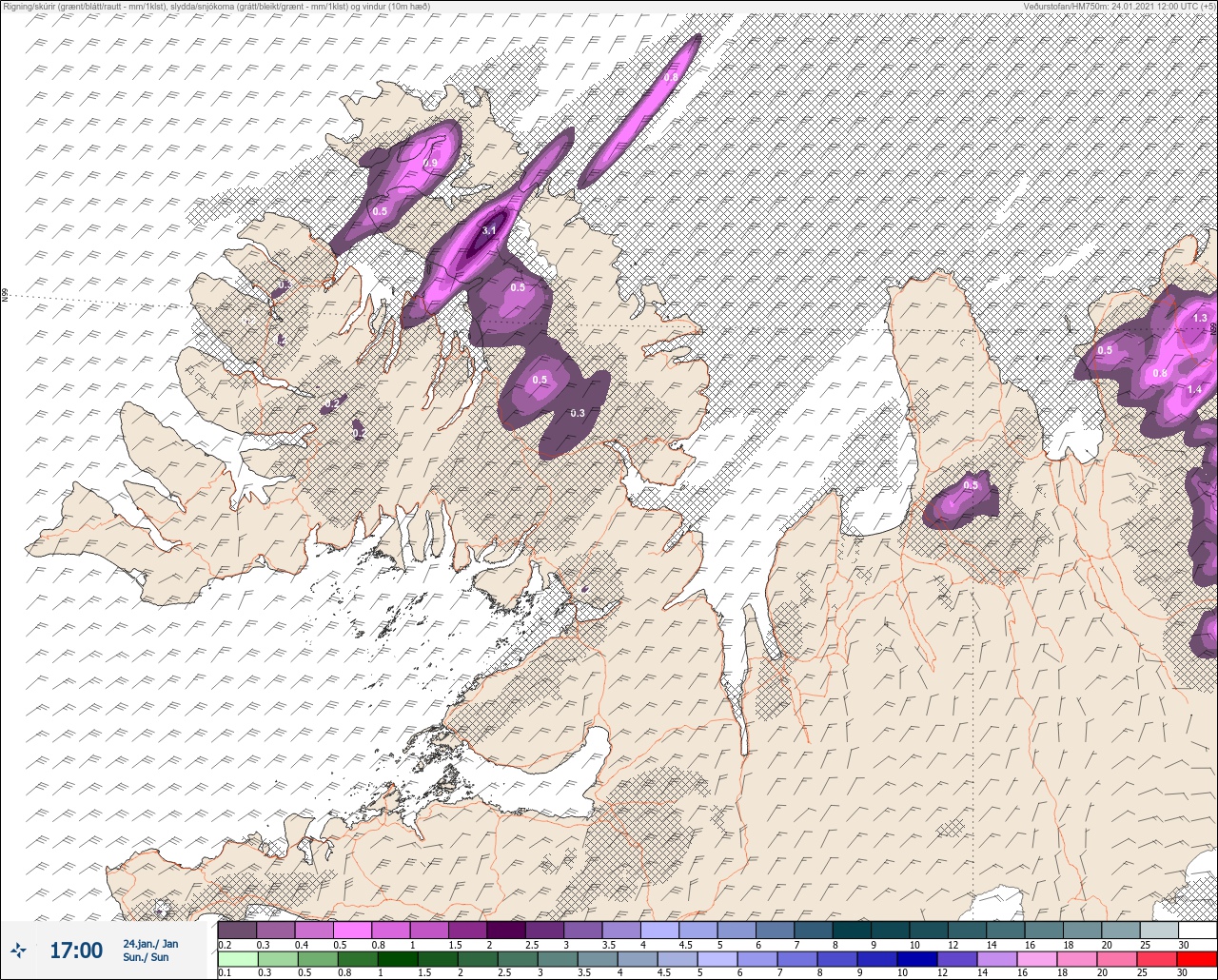
Task: Click the 17:00 forecast time display
Action: pos(76,950)
